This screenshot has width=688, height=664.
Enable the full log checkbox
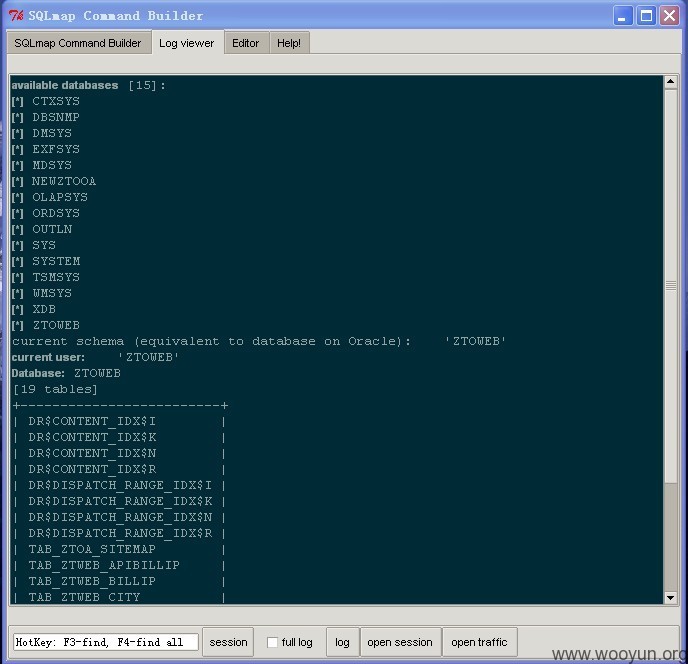click(272, 642)
